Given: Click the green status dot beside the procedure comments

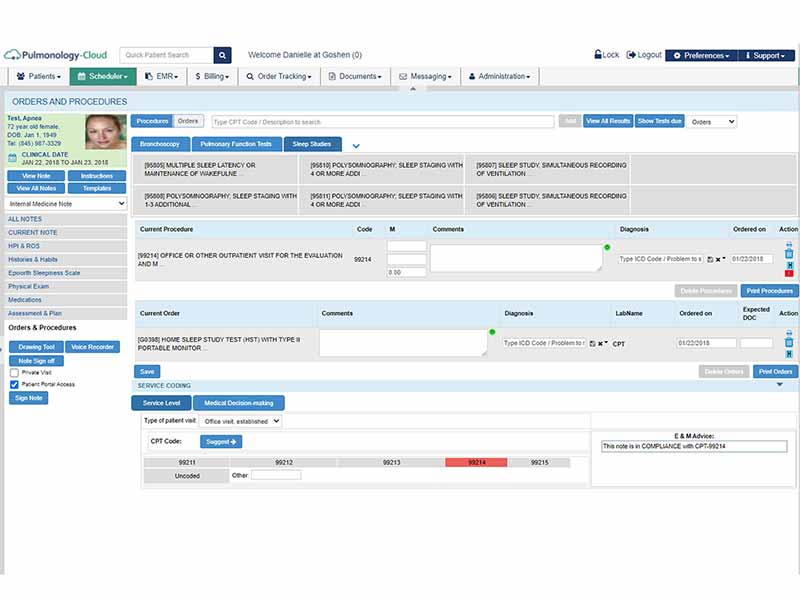Looking at the screenshot, I should pos(607,247).
